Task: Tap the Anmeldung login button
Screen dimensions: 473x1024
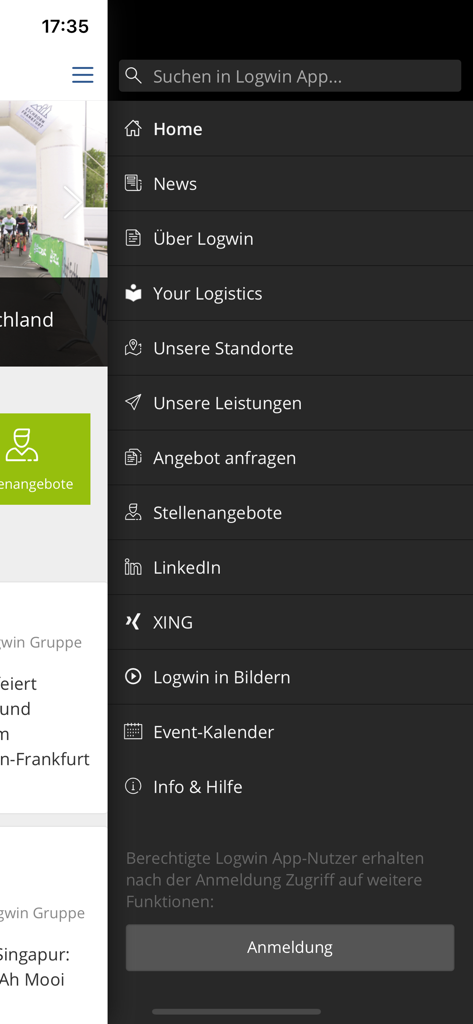Action: (x=290, y=948)
